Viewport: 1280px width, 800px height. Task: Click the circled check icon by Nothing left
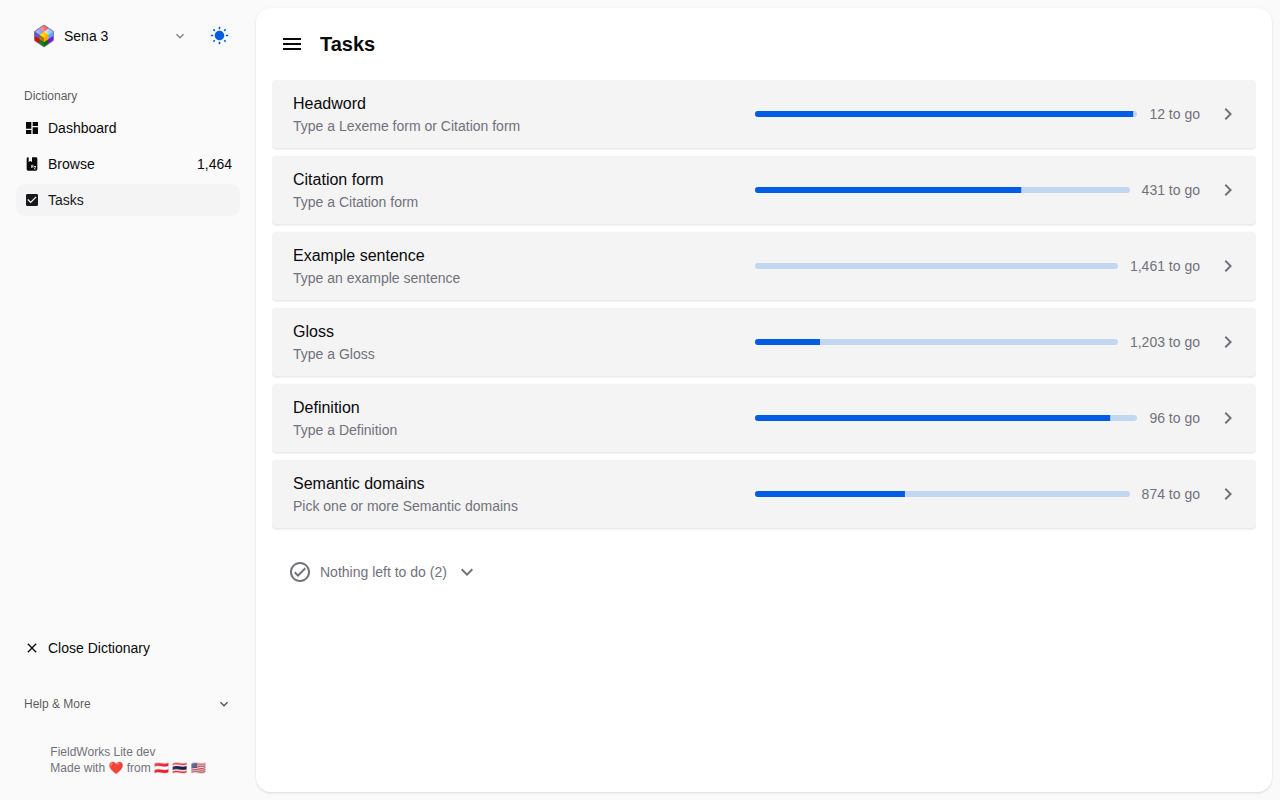click(x=300, y=572)
